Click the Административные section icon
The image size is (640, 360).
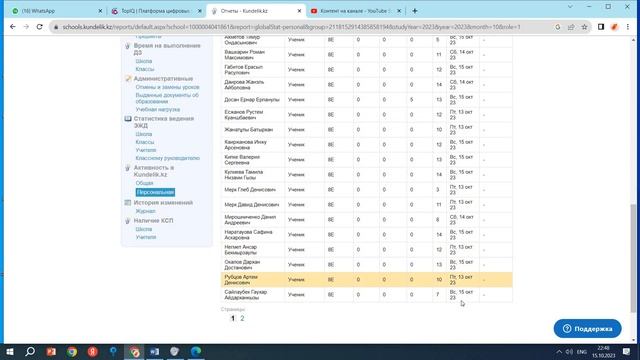128,78
